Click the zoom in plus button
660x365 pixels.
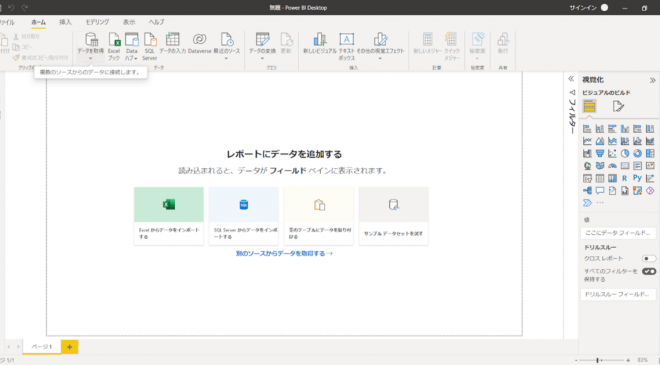[628, 360]
